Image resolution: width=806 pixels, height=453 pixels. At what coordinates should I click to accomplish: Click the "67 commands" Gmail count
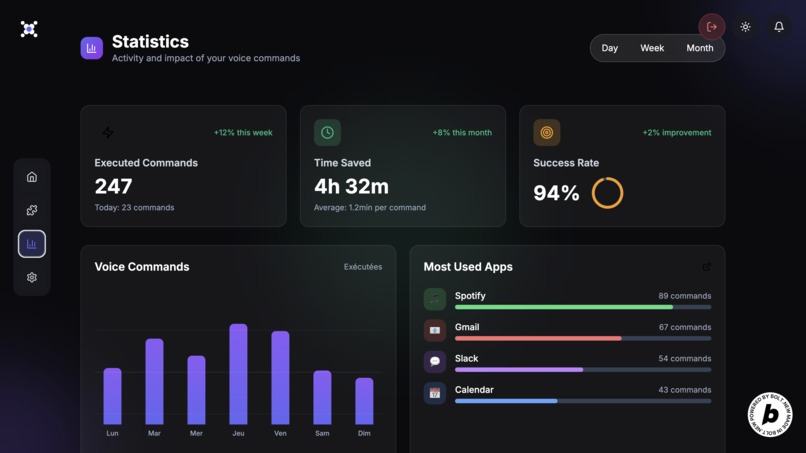click(x=685, y=328)
